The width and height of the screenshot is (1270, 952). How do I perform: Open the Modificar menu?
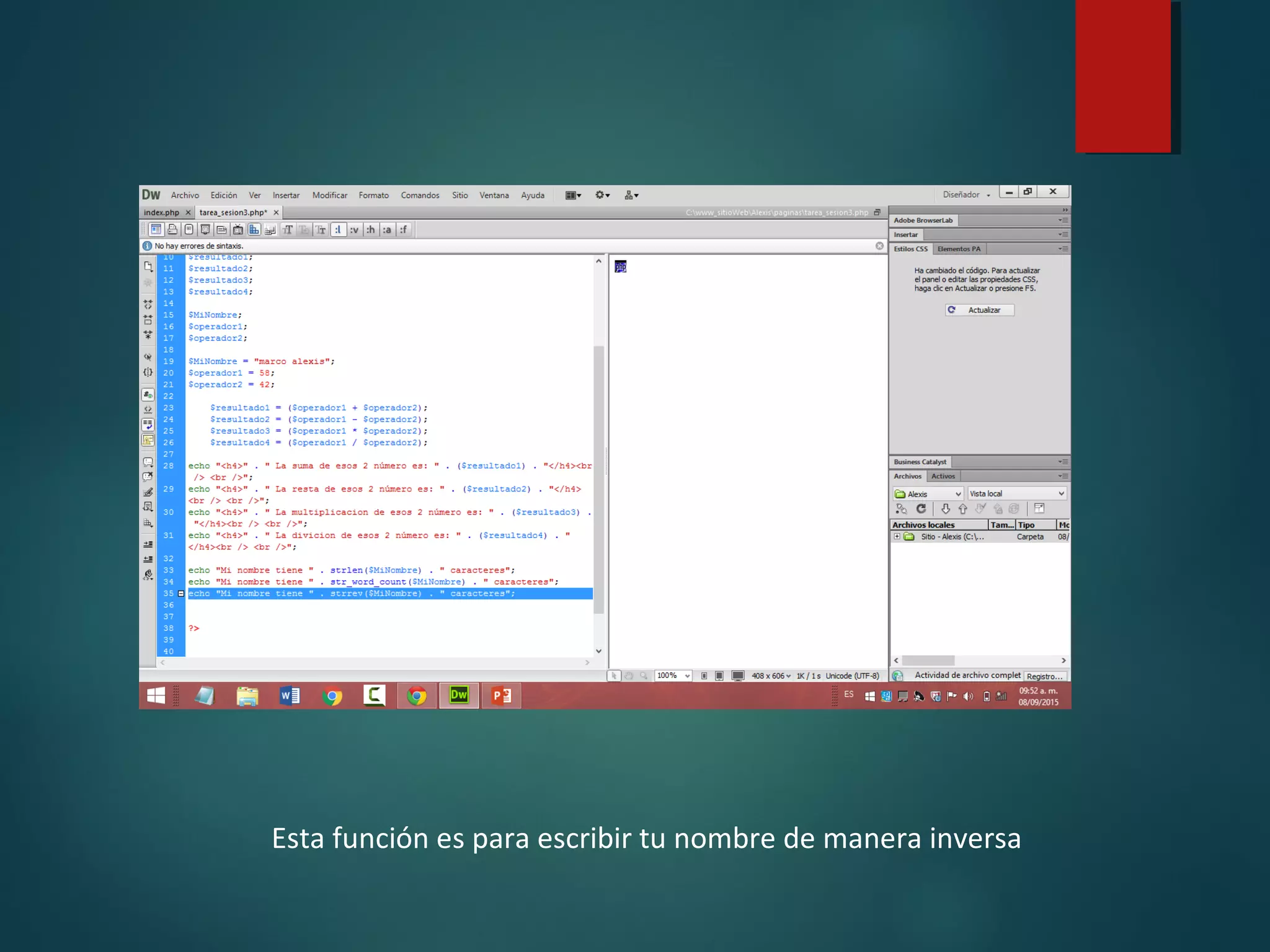tap(330, 195)
